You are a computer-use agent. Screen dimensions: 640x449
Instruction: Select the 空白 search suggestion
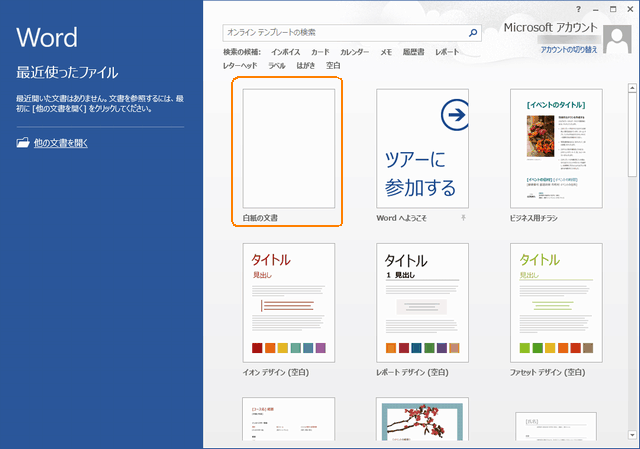pyautogui.click(x=333, y=66)
